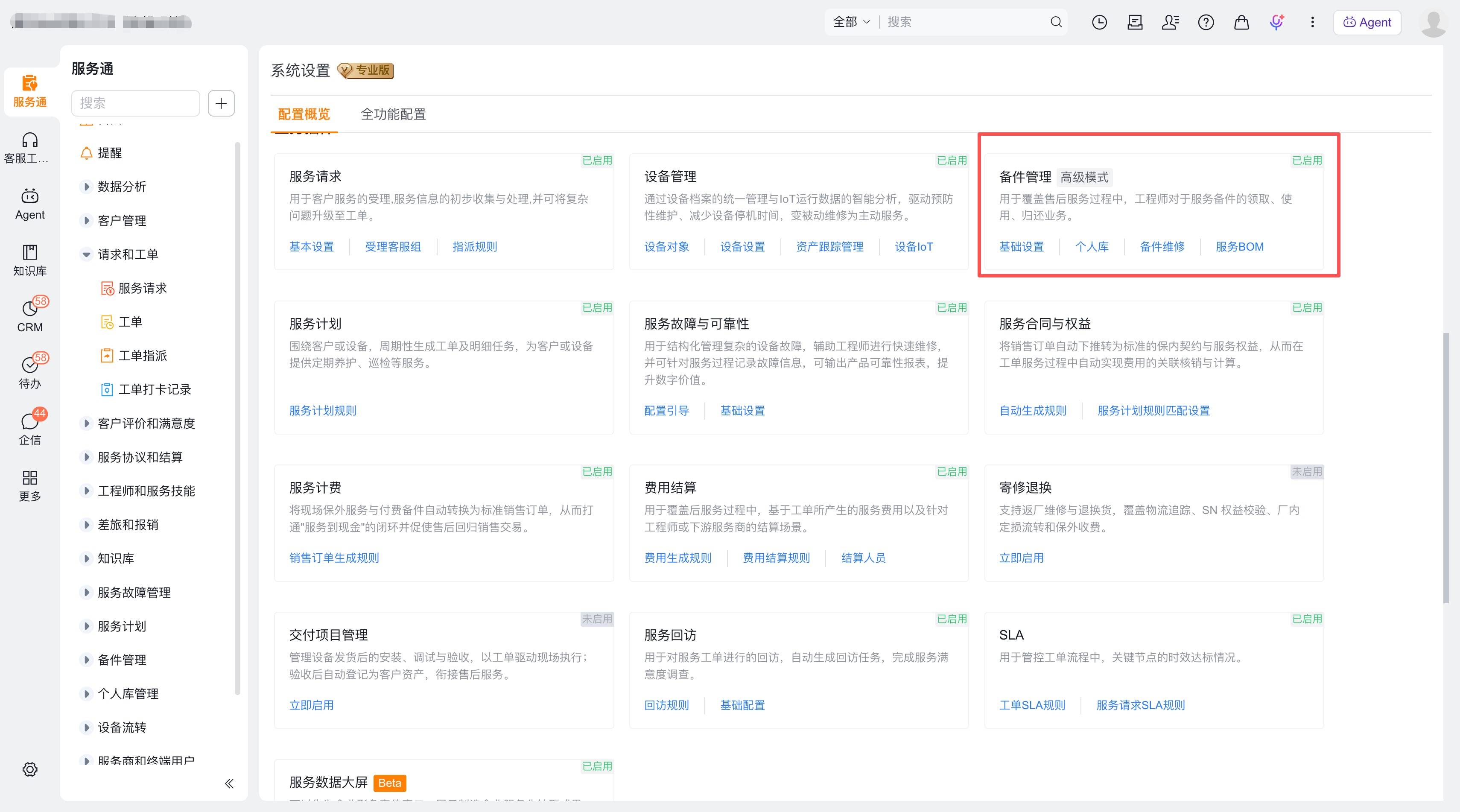
Task: Open 费用结算规则 link under 费用结算
Action: [776, 558]
